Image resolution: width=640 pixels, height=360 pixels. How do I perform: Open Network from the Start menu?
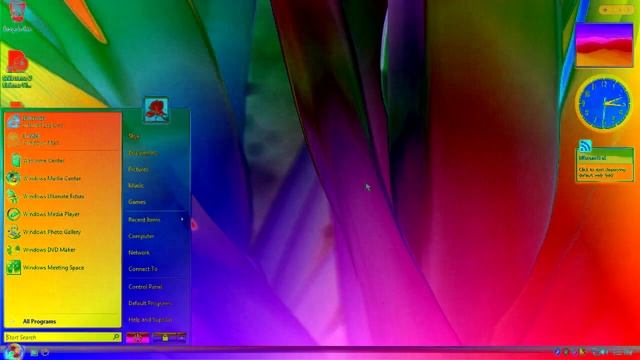139,253
